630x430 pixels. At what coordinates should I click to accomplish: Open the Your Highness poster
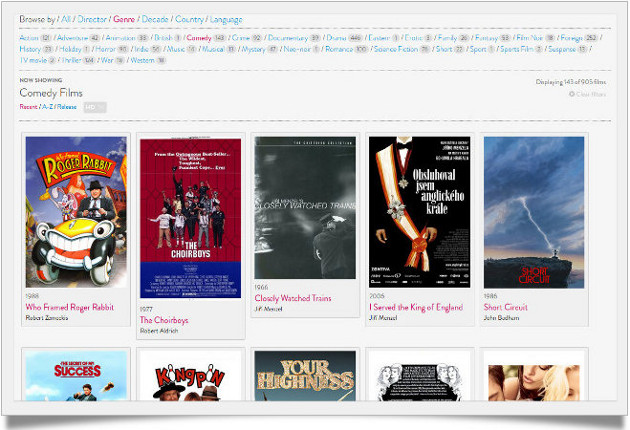click(x=305, y=375)
